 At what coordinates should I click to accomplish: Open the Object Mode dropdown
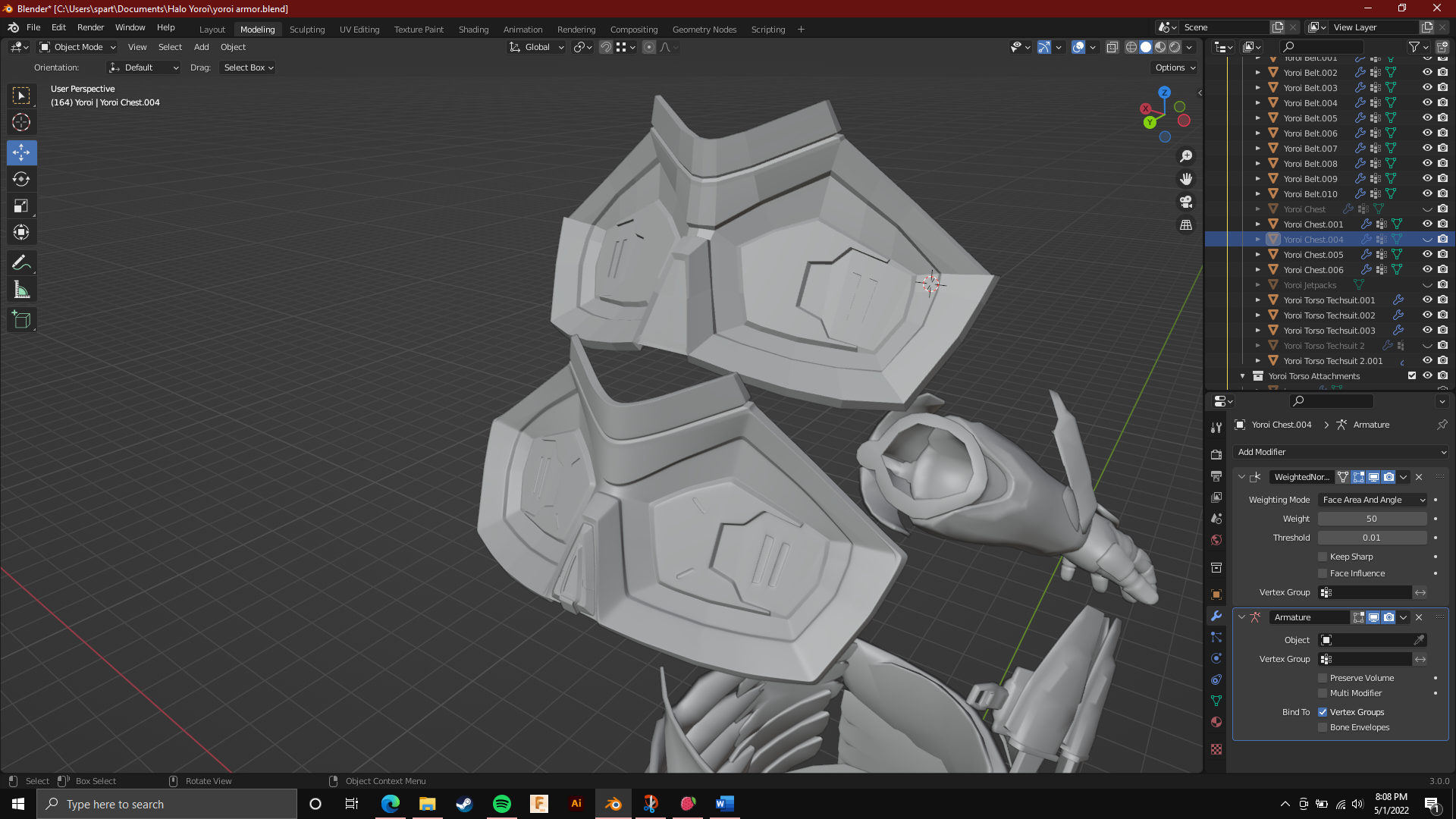point(78,47)
